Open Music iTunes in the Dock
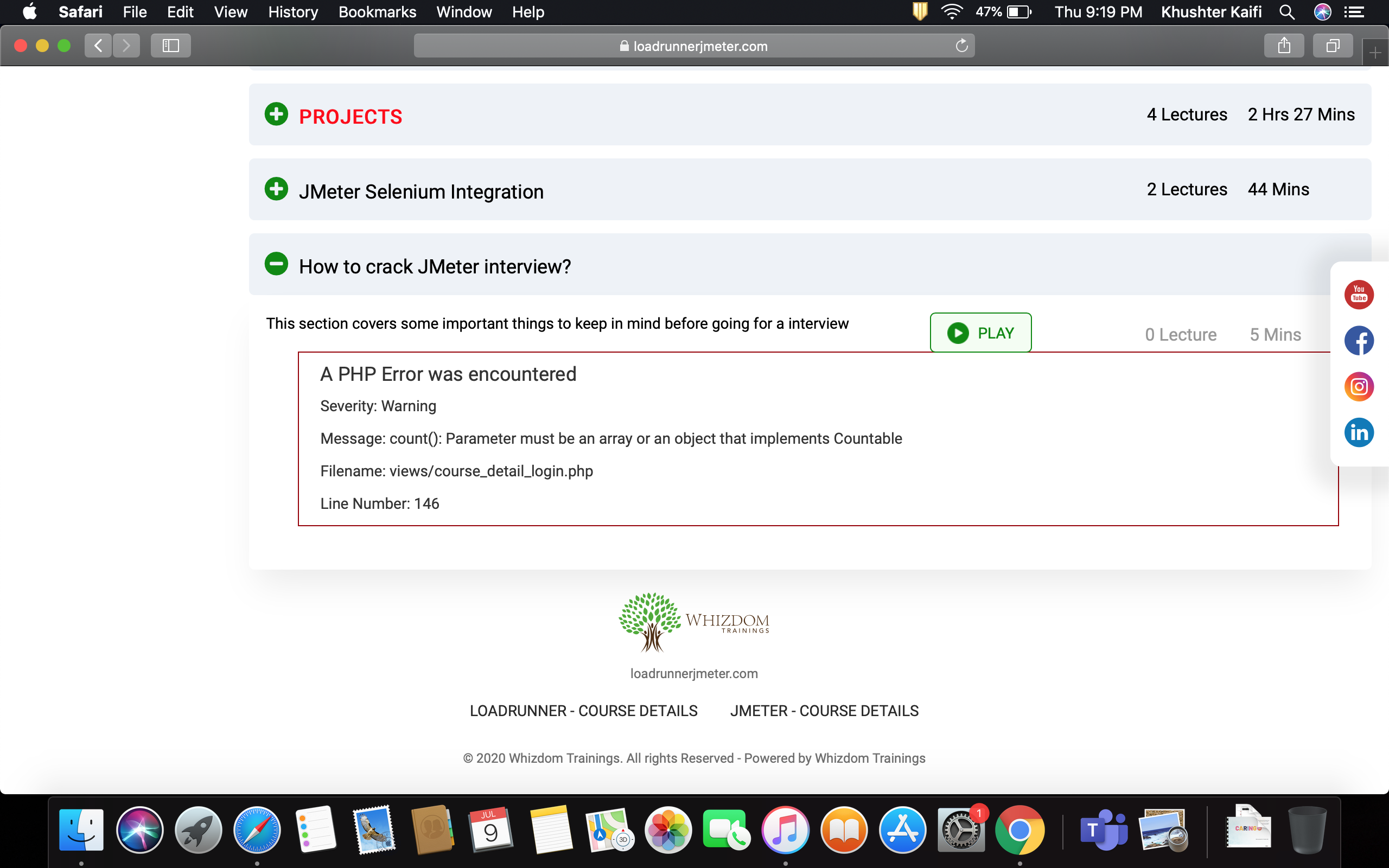This screenshot has height=868, width=1389. click(785, 830)
